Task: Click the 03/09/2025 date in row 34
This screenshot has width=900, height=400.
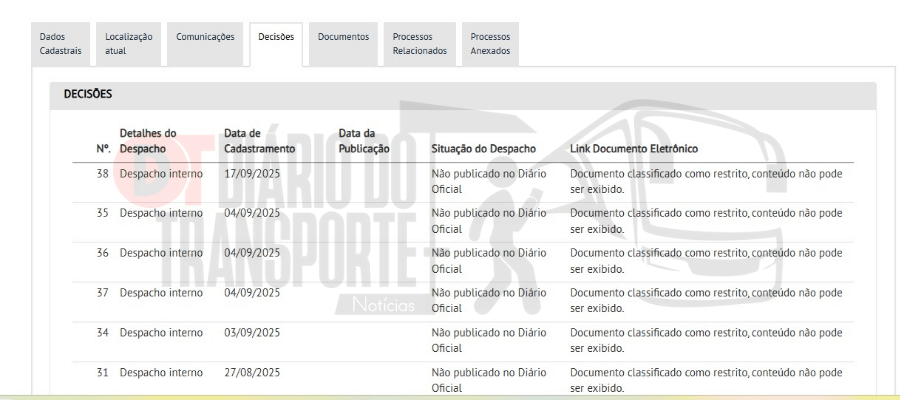Action: [252, 333]
